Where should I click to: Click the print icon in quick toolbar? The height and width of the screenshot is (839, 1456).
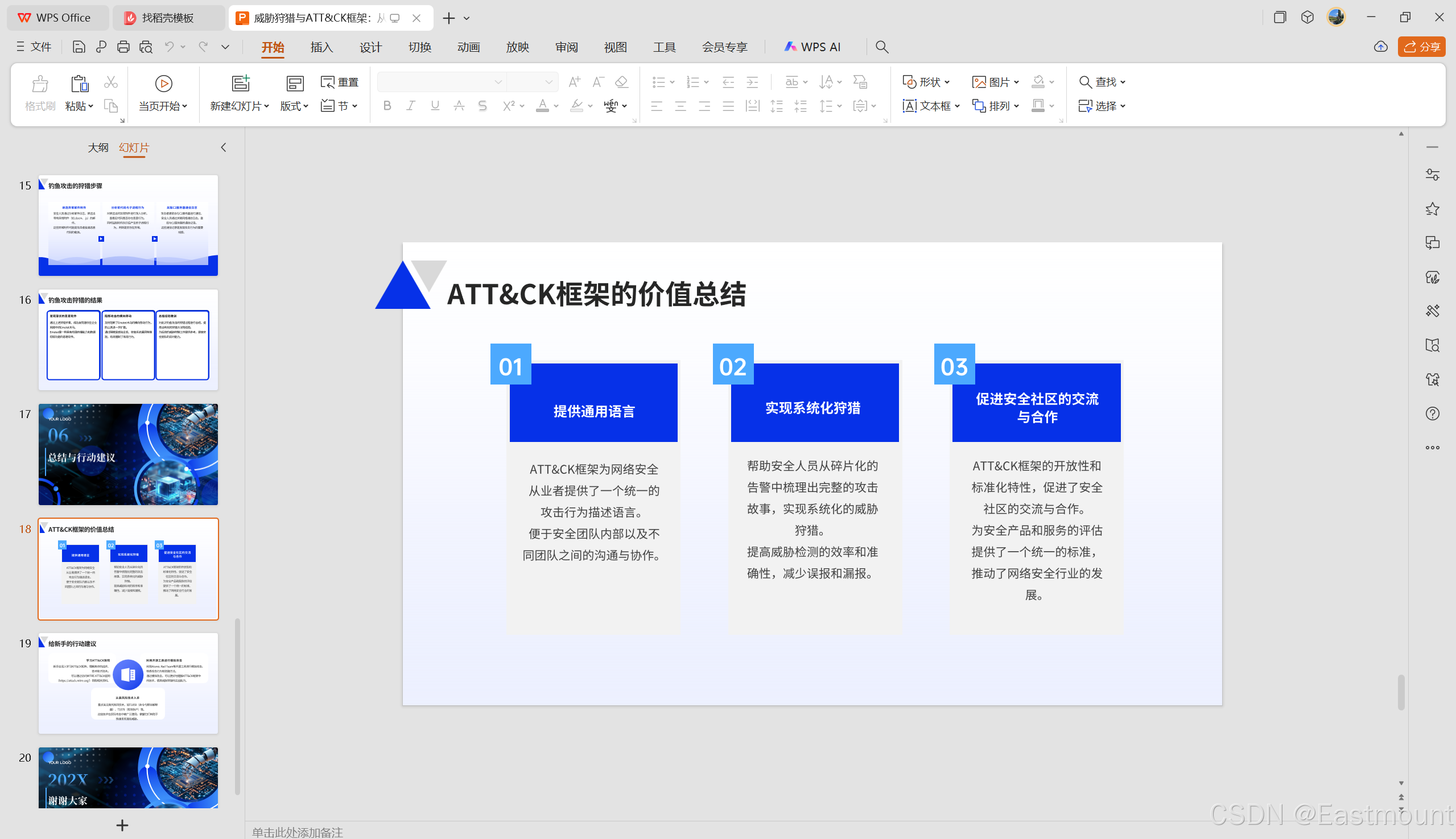coord(123,47)
